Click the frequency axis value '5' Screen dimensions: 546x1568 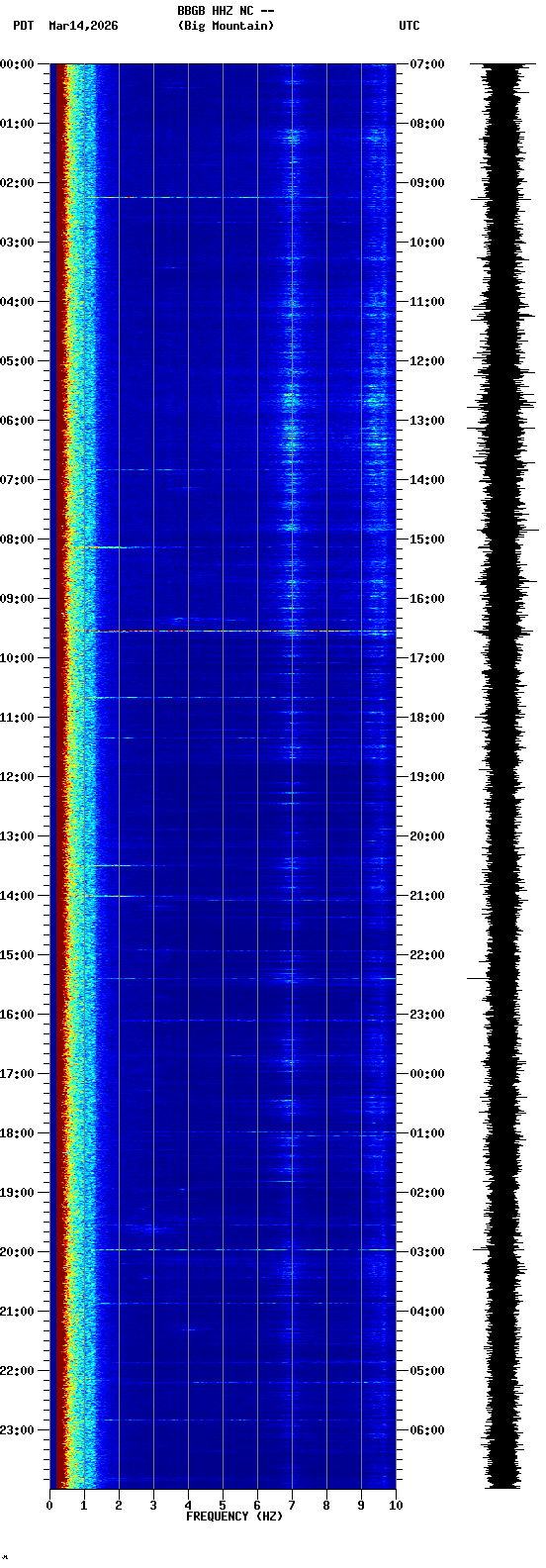(x=223, y=1506)
